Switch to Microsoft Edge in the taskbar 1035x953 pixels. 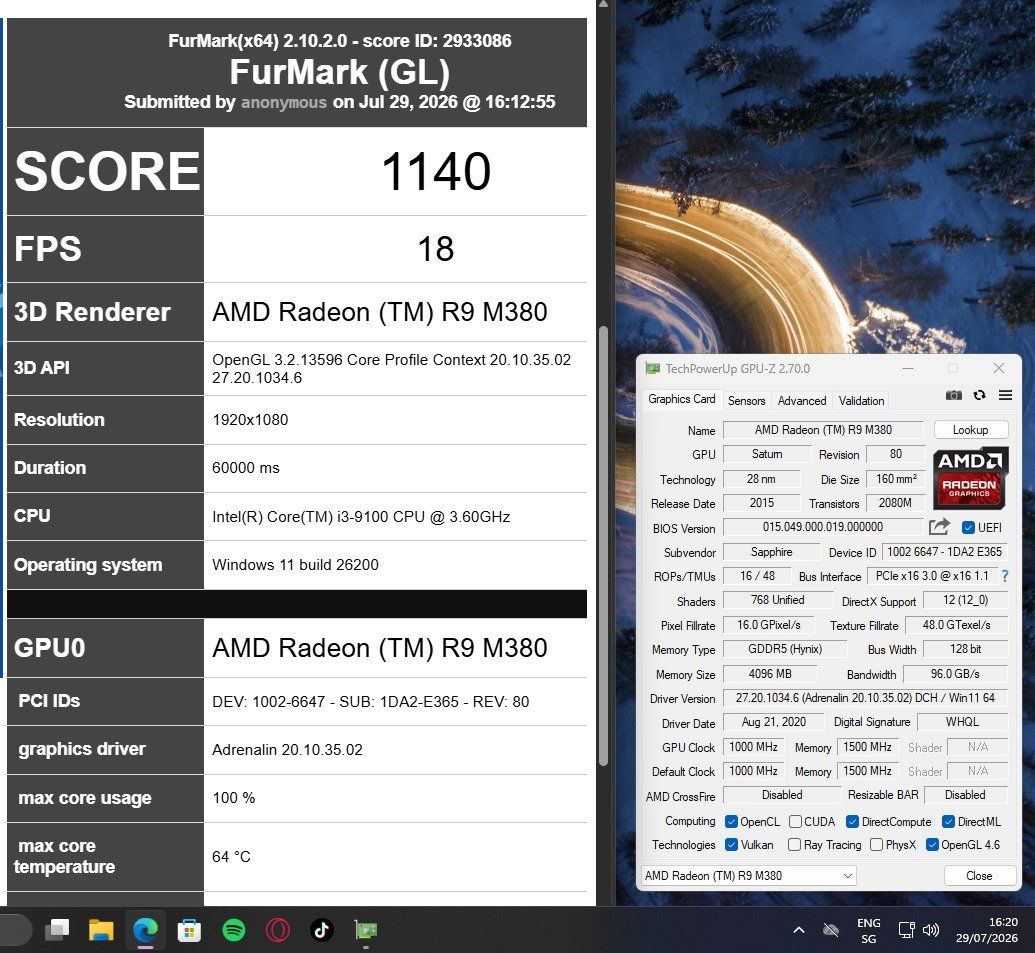tap(145, 930)
